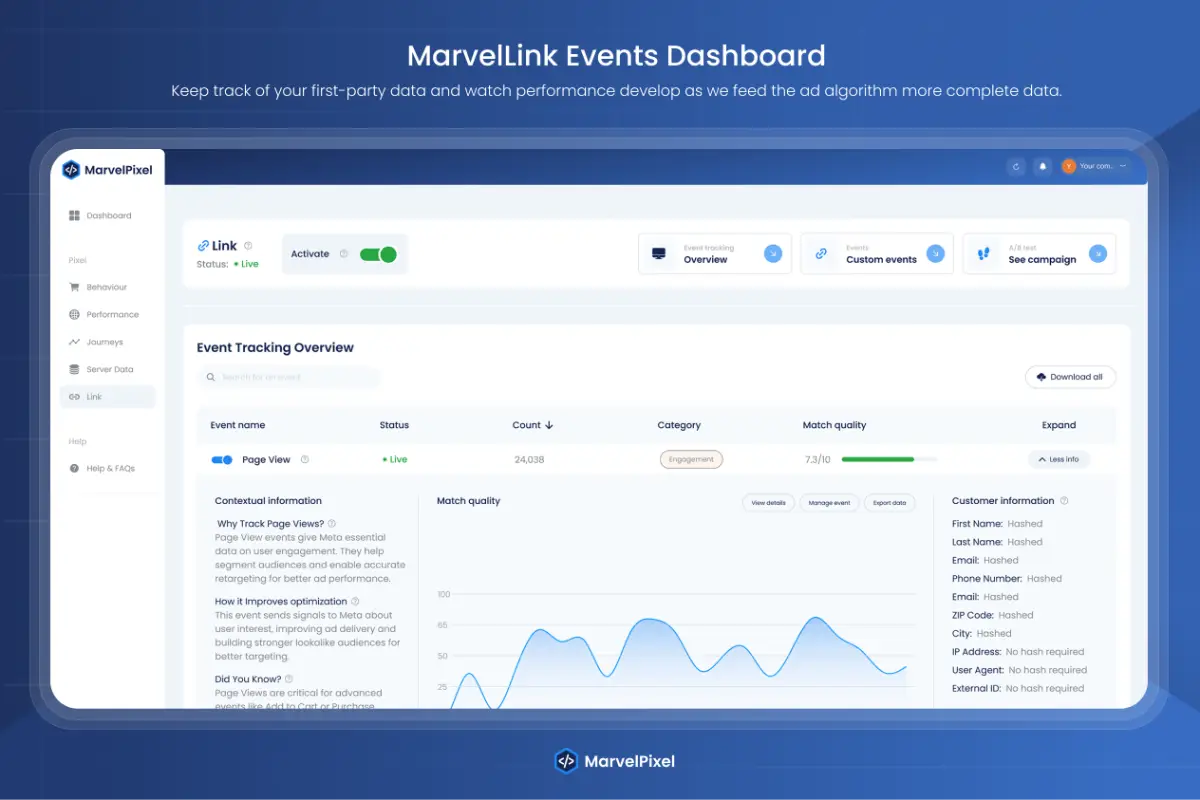
Task: Click the event search input field
Action: [x=290, y=377]
